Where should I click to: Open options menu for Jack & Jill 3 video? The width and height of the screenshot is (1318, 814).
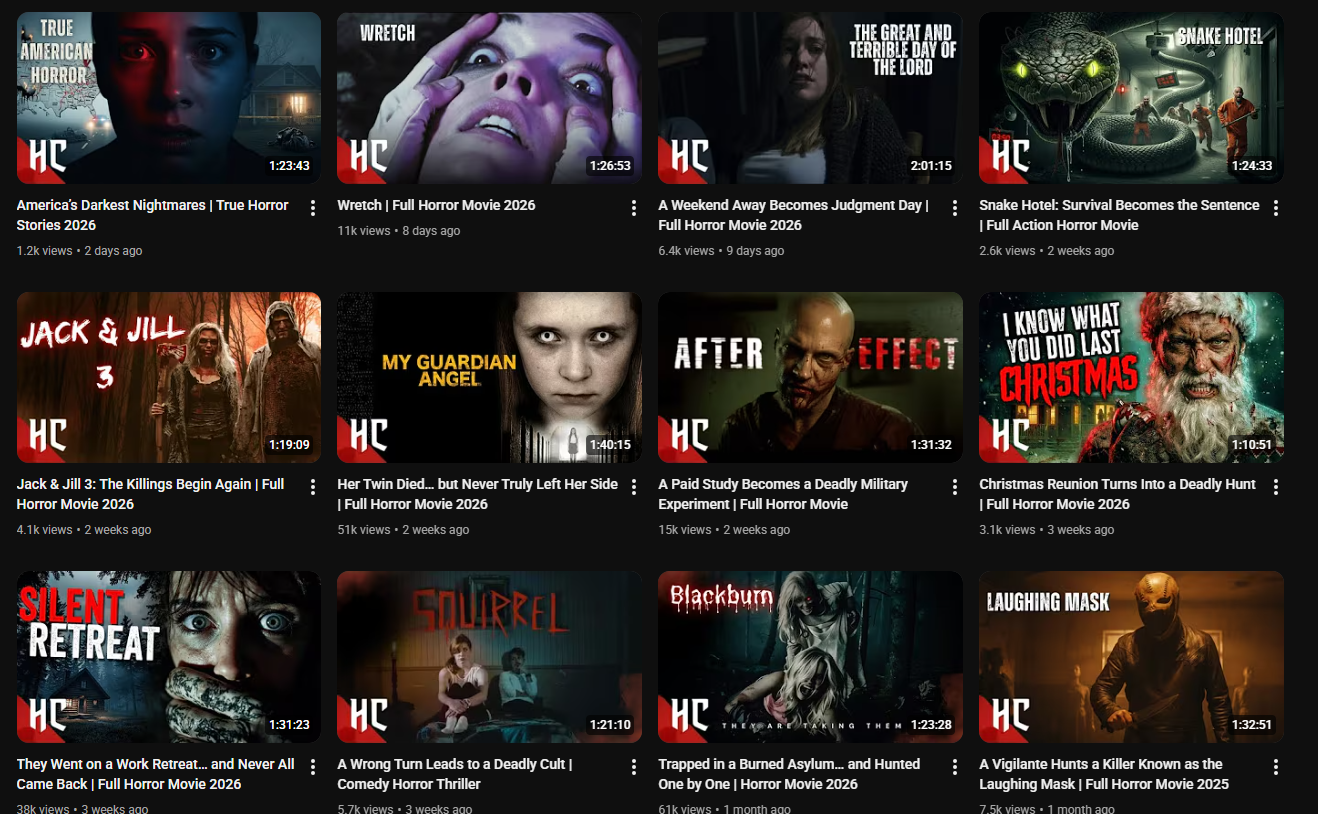click(x=313, y=487)
